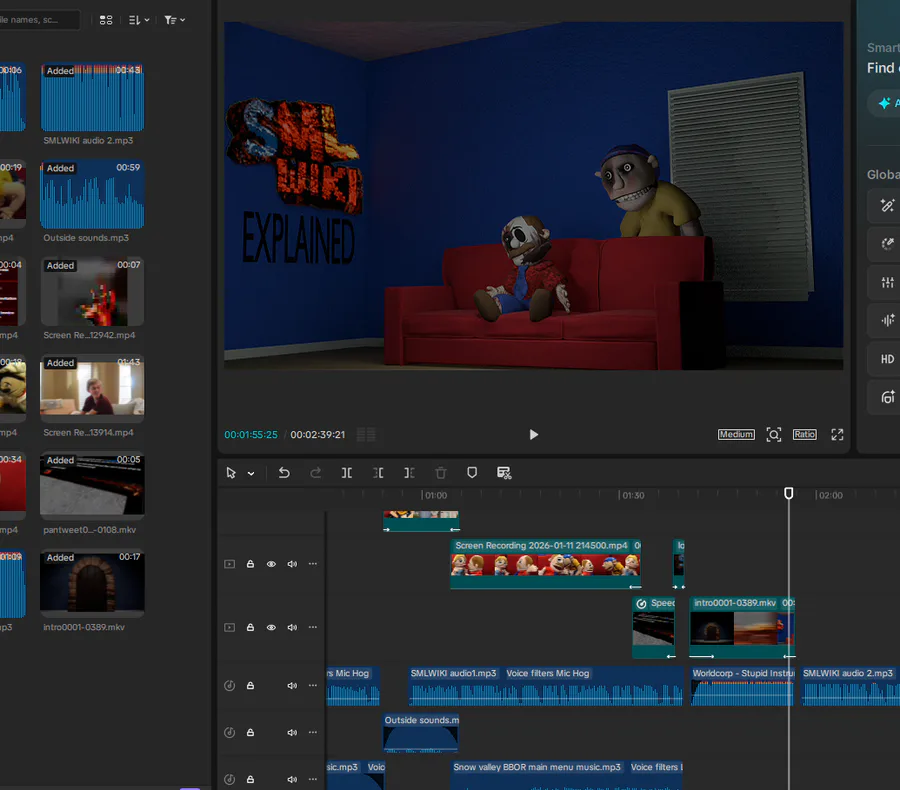Open the audio waveform enhance tool
Viewport: 900px width, 790px height.
click(x=887, y=320)
